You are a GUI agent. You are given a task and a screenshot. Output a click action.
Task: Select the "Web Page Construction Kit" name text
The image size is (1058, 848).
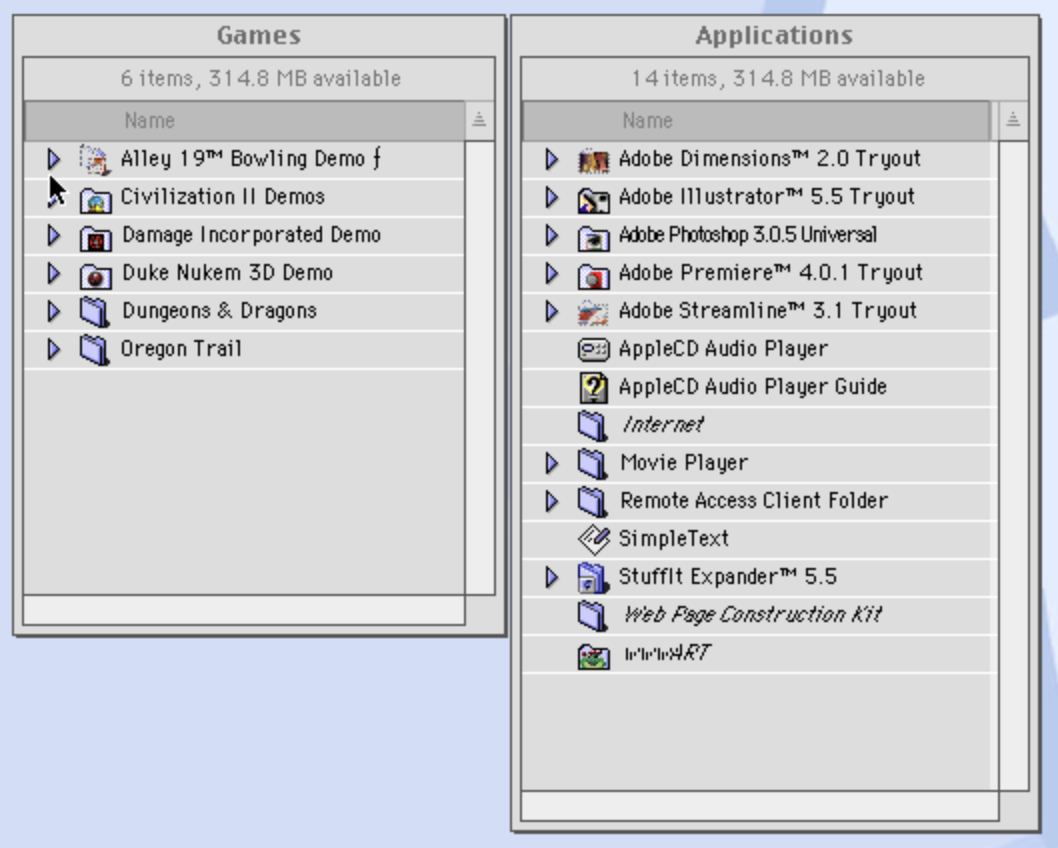tap(752, 615)
